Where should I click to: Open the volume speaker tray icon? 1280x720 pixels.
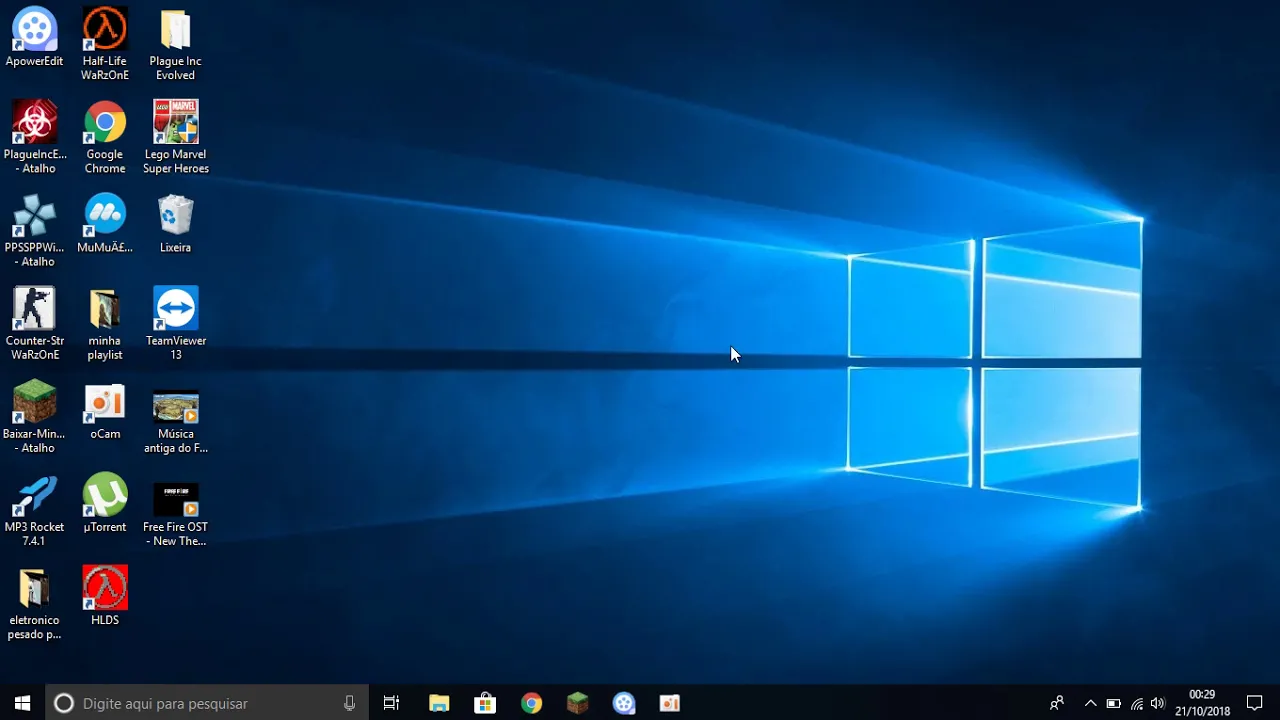(1158, 703)
